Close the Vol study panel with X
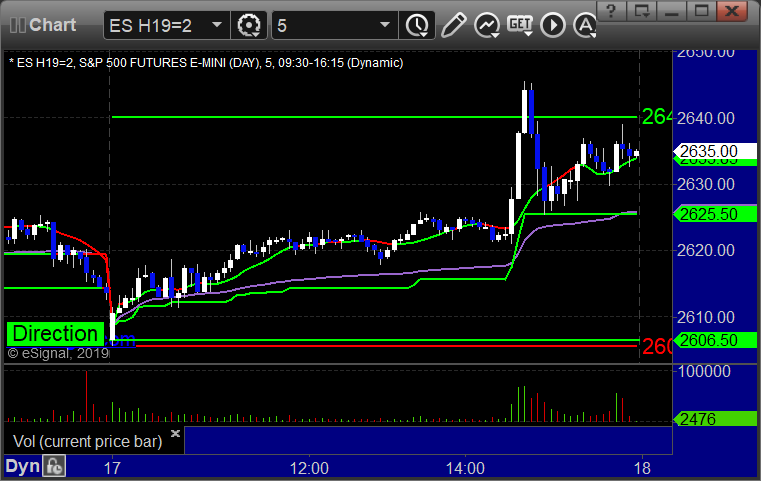 [175, 433]
